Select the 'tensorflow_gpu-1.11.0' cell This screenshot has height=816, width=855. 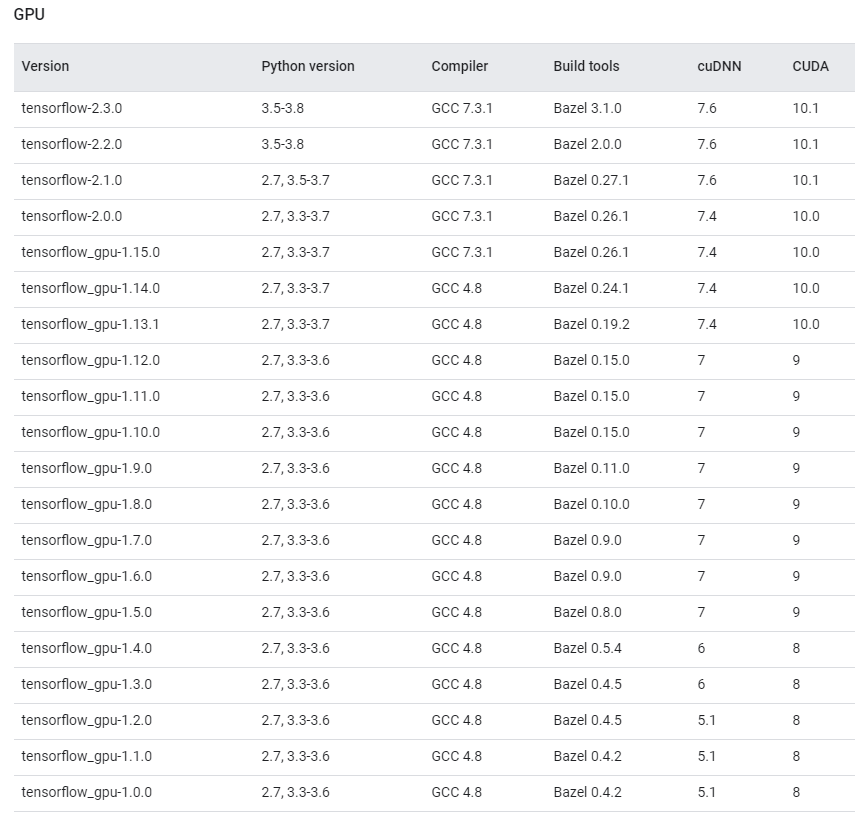point(91,397)
